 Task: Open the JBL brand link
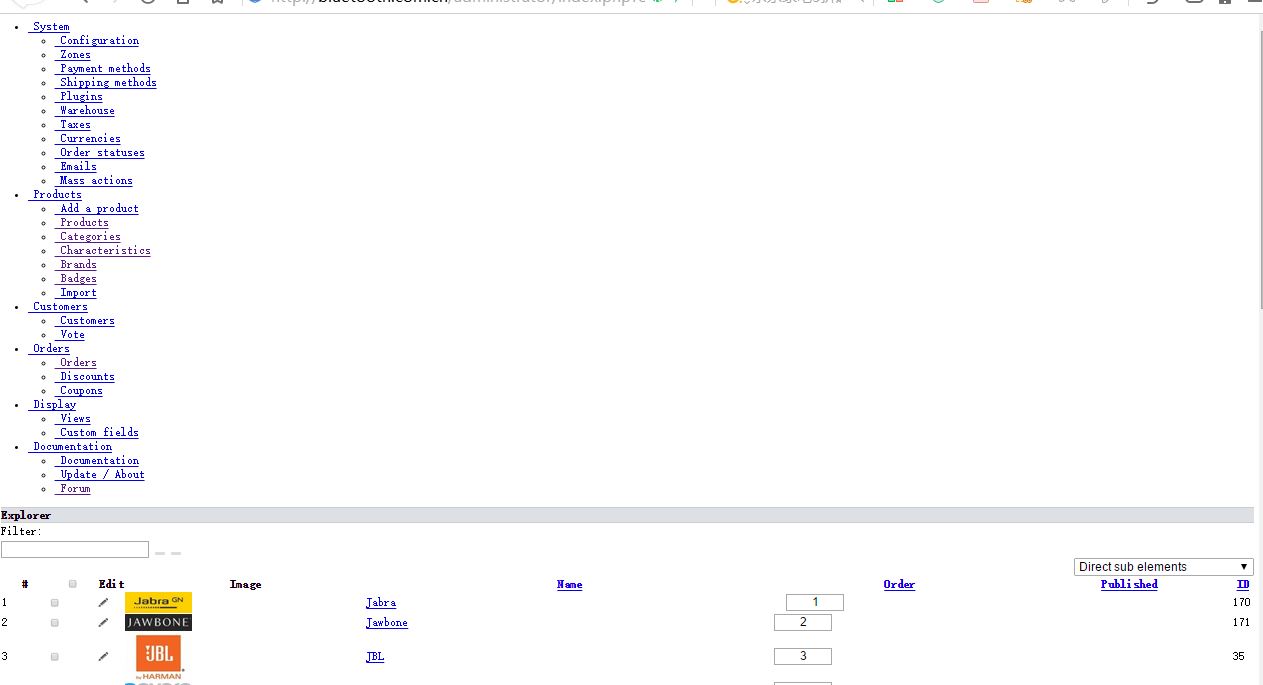tap(375, 657)
